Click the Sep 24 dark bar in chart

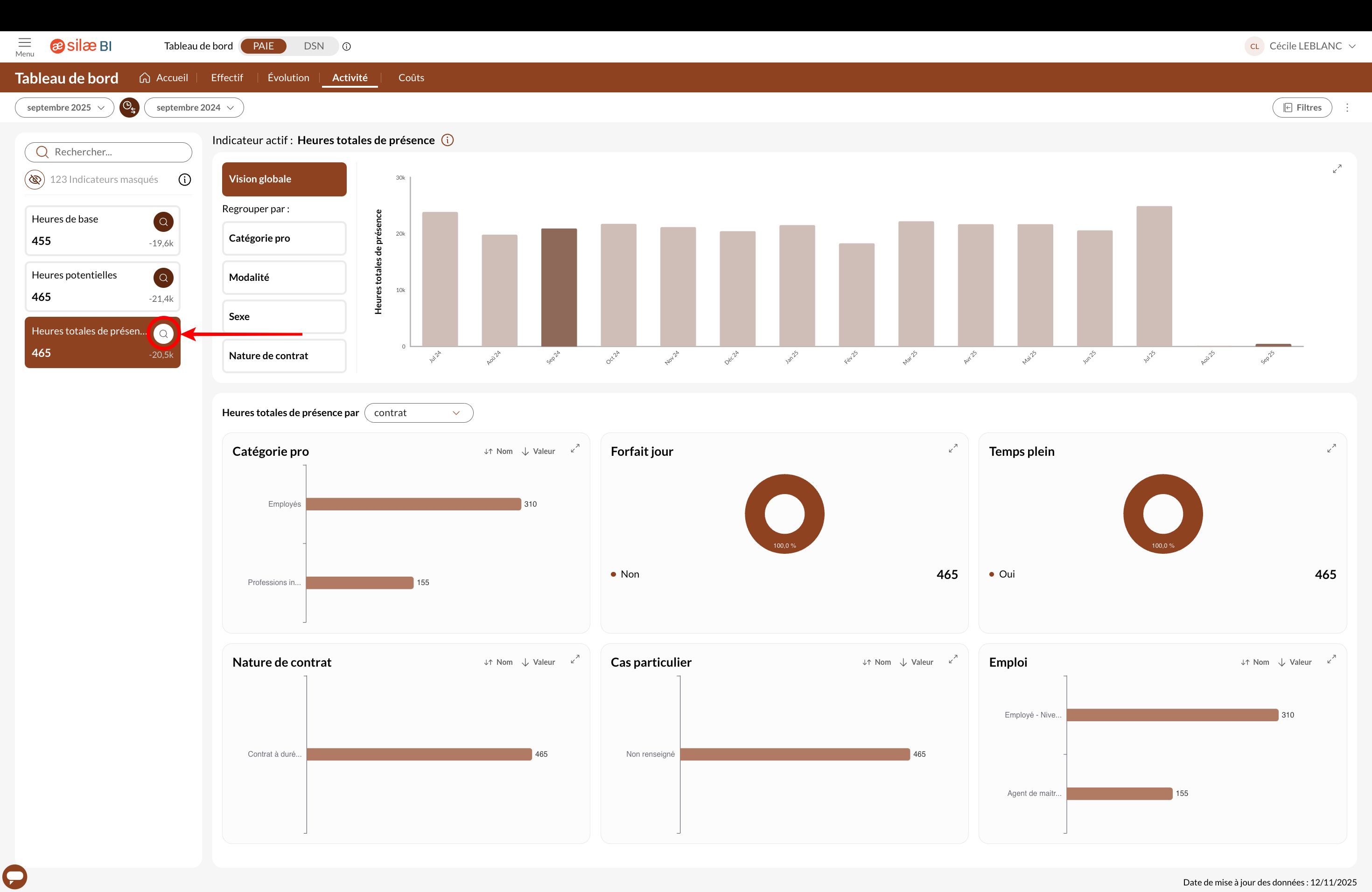[x=559, y=287]
